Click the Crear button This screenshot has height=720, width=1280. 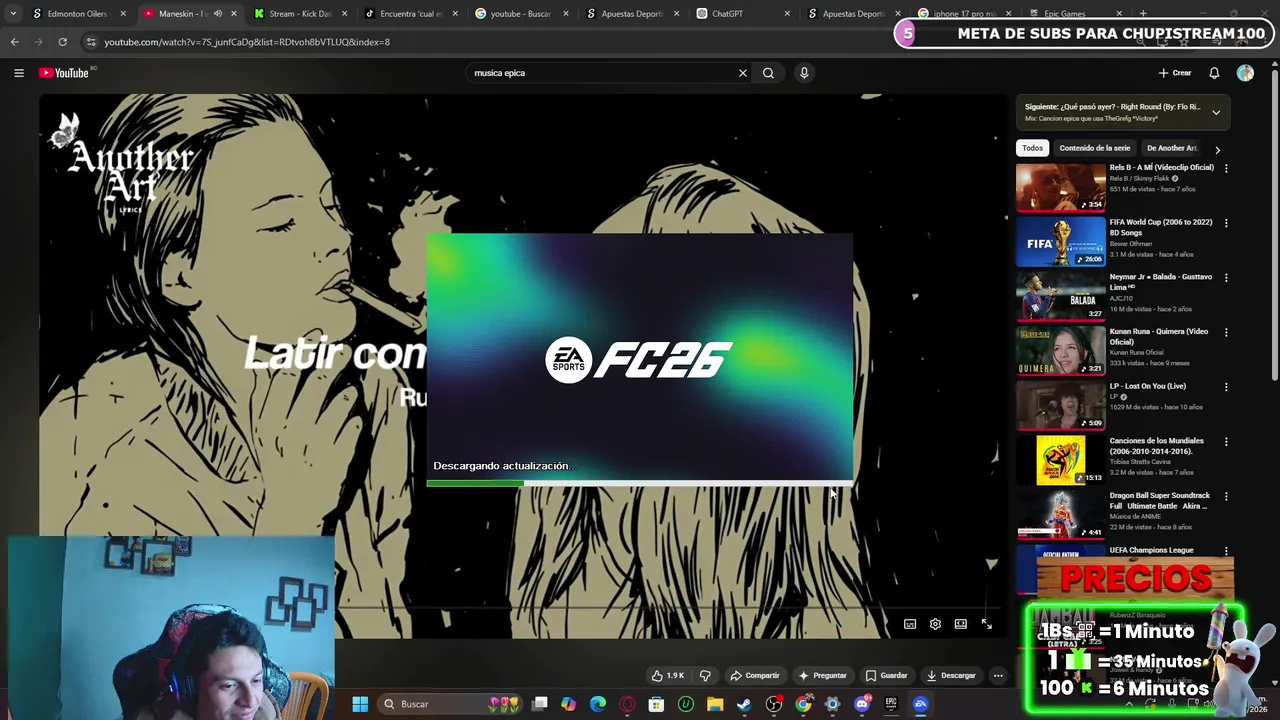(x=1175, y=73)
